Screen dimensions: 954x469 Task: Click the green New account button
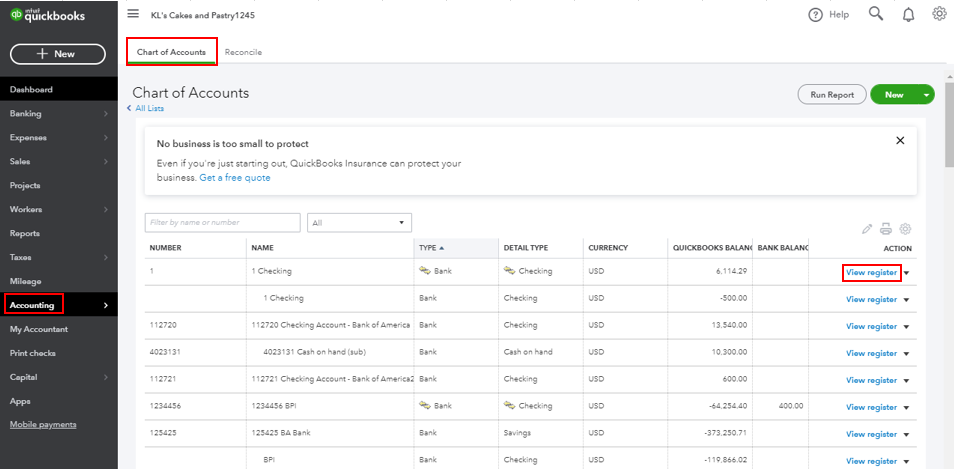tap(894, 95)
